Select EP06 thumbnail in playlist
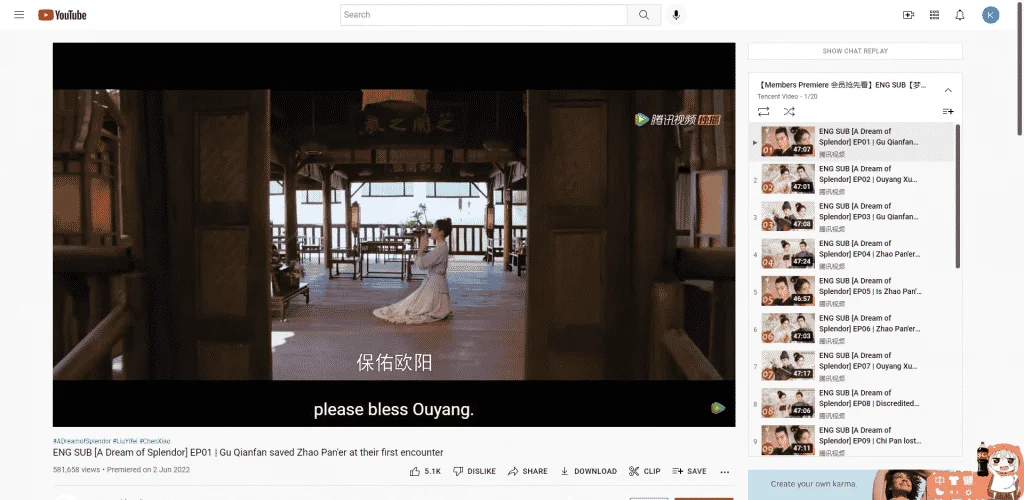Image resolution: width=1024 pixels, height=500 pixels. (788, 328)
